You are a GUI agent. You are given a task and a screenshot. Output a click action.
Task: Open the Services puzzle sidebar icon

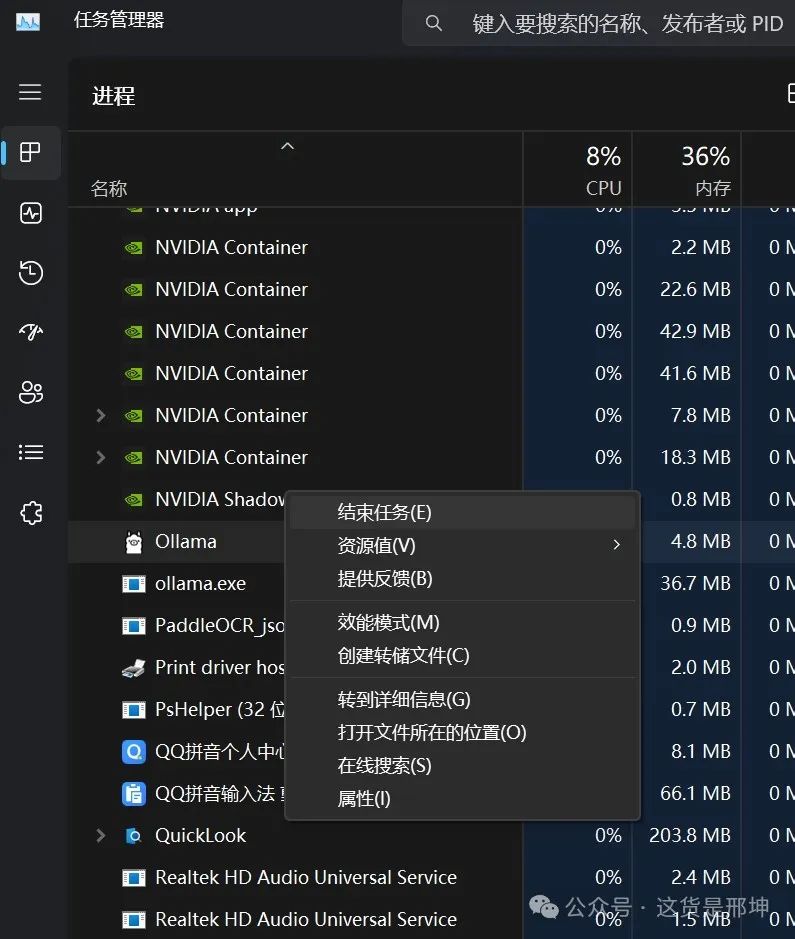[x=31, y=513]
